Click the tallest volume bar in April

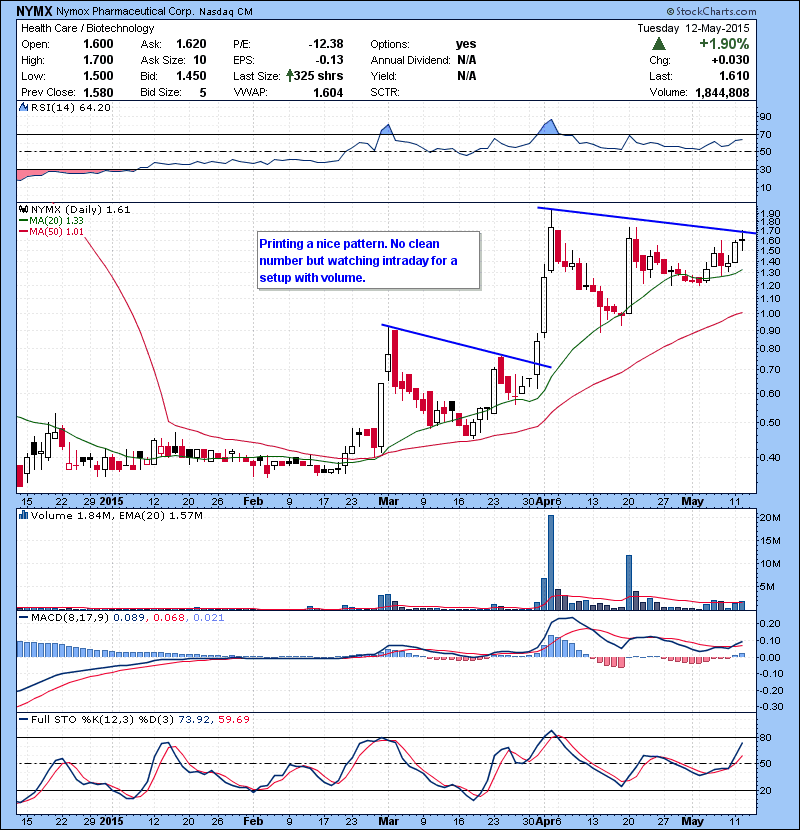551,562
